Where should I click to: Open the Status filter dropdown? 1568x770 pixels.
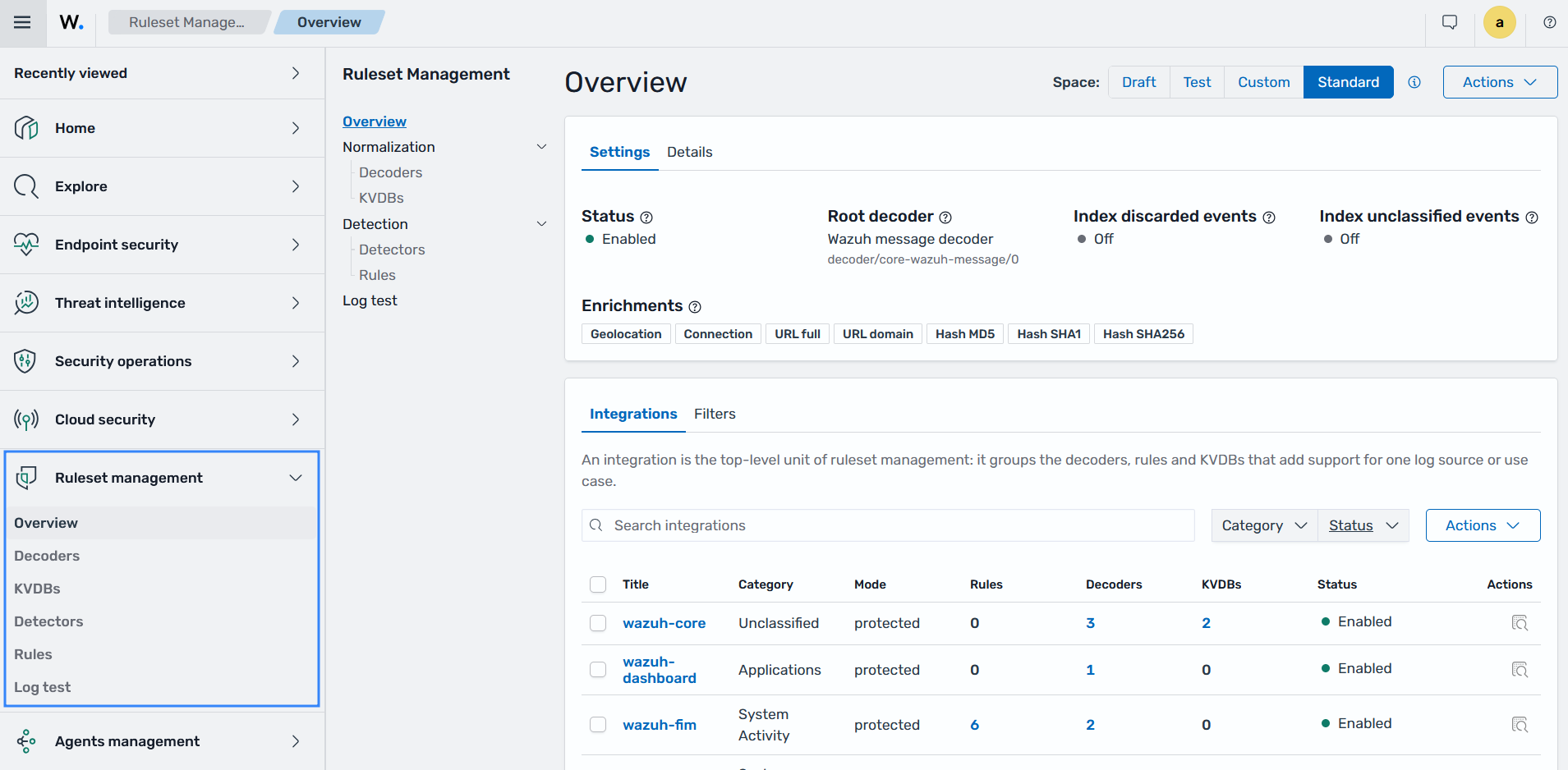click(1363, 525)
